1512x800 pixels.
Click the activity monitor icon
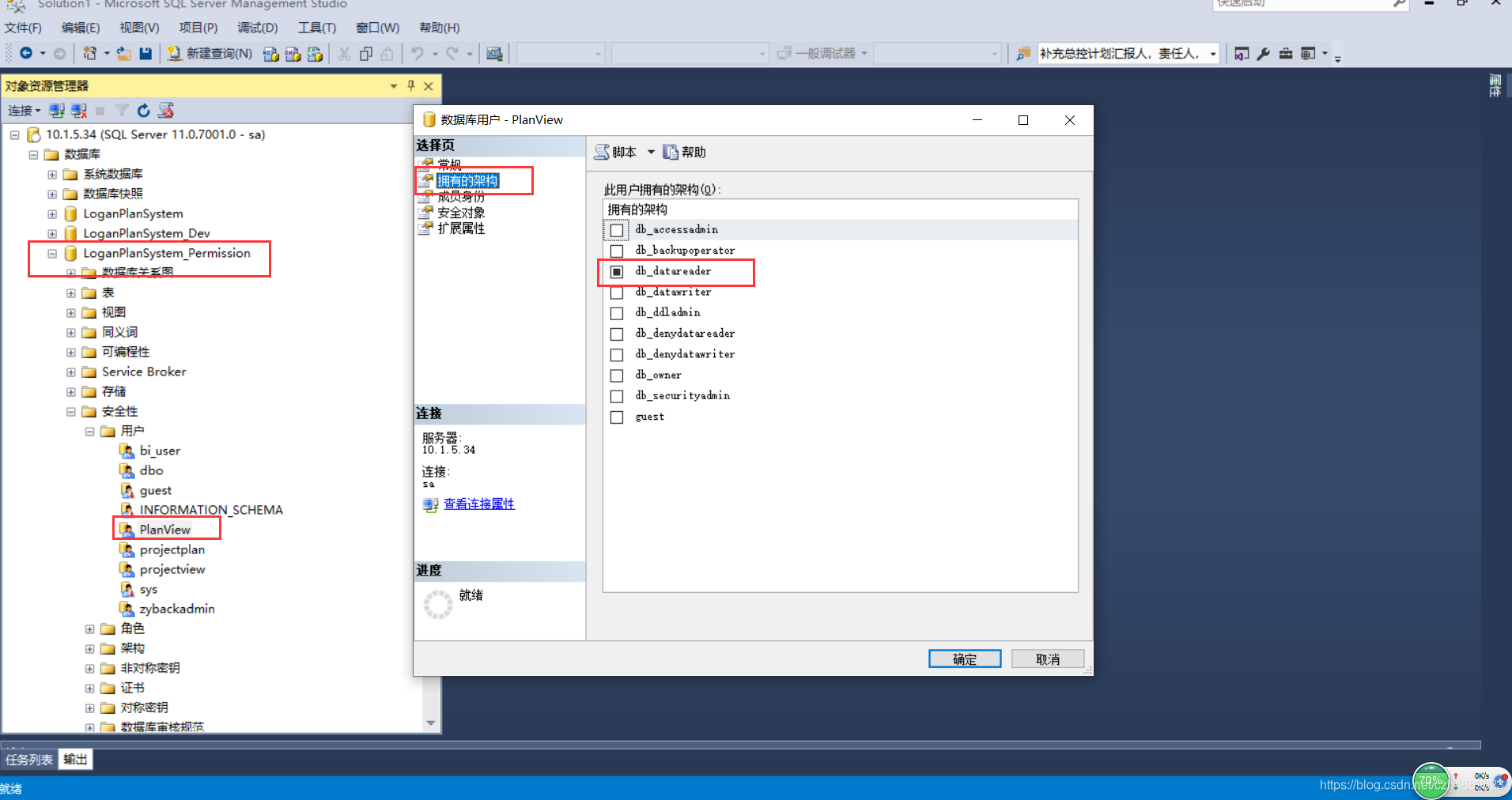pyautogui.click(x=494, y=53)
